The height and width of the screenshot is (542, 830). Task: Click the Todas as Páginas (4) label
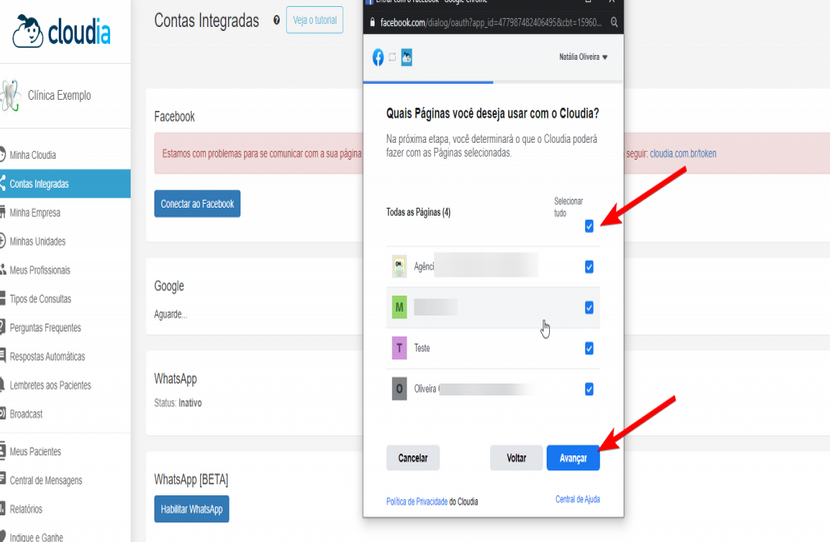tap(418, 212)
